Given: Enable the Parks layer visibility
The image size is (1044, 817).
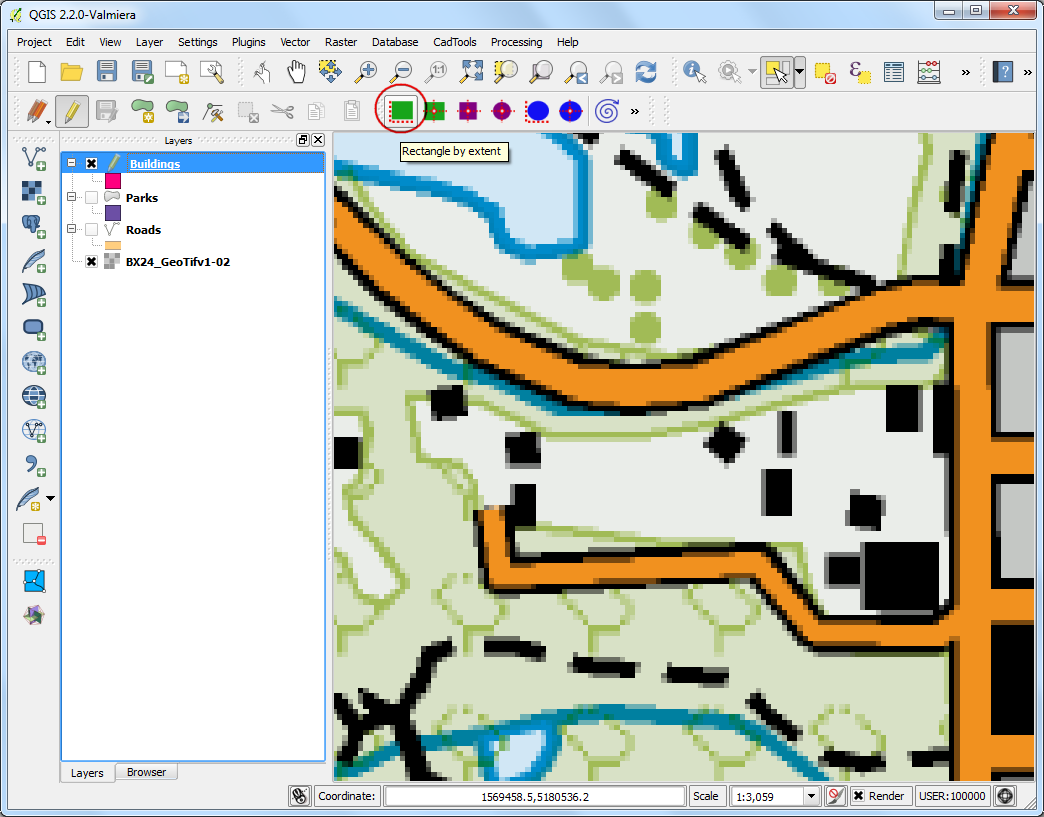Looking at the screenshot, I should point(92,198).
